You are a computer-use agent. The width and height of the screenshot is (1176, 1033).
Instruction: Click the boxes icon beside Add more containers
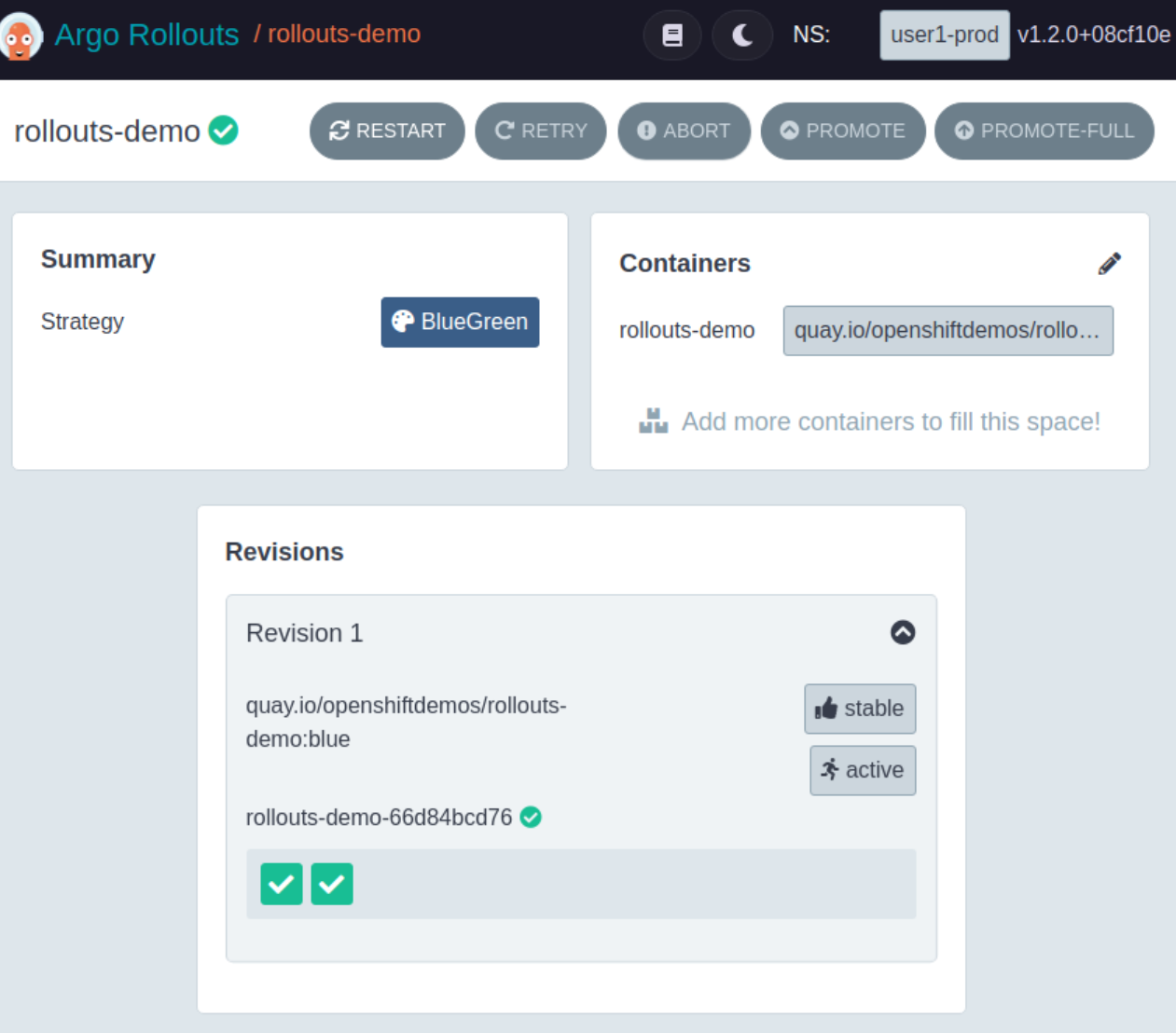(654, 421)
